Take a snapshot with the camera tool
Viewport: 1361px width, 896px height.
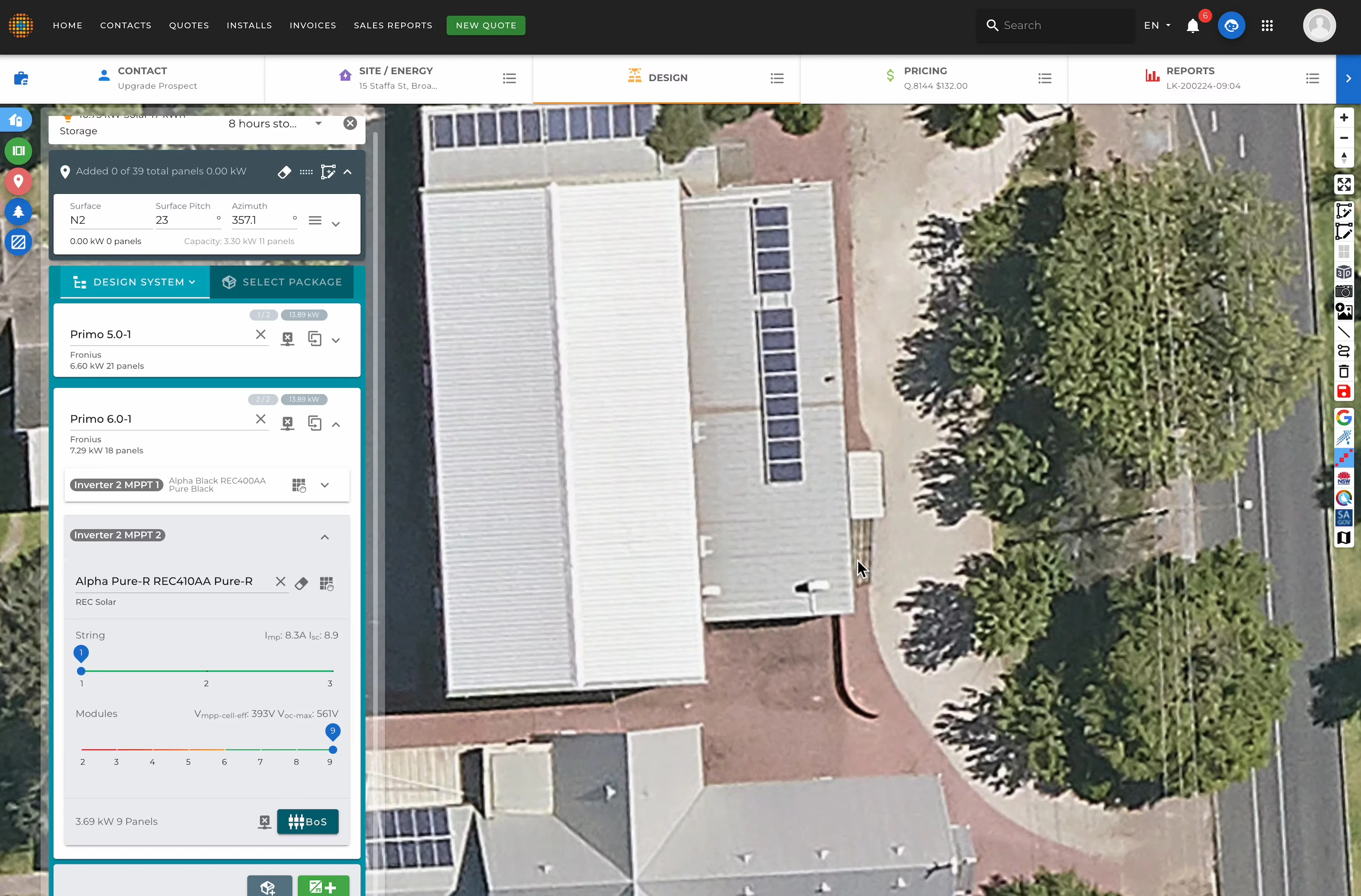point(1344,291)
